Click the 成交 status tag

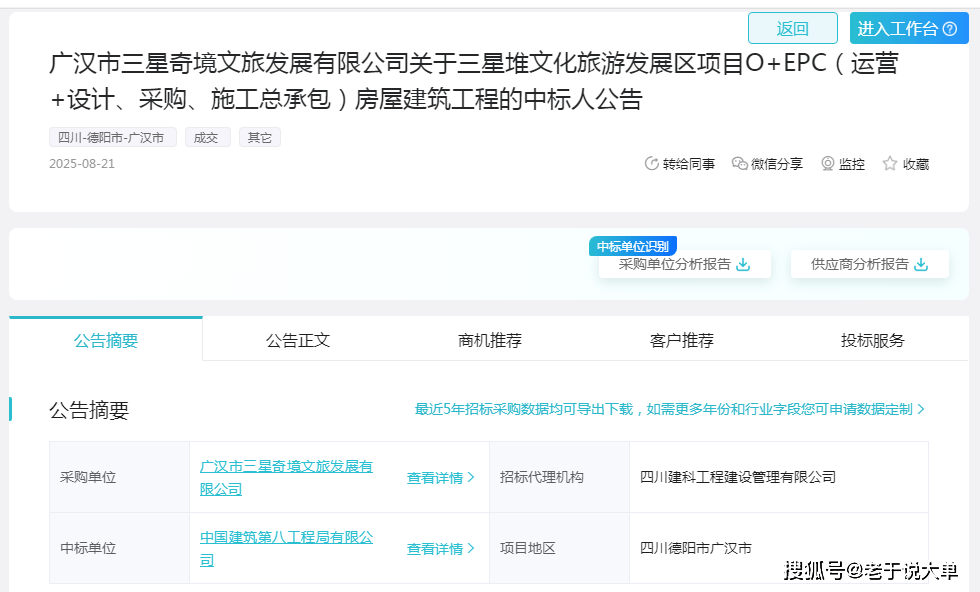(x=207, y=138)
